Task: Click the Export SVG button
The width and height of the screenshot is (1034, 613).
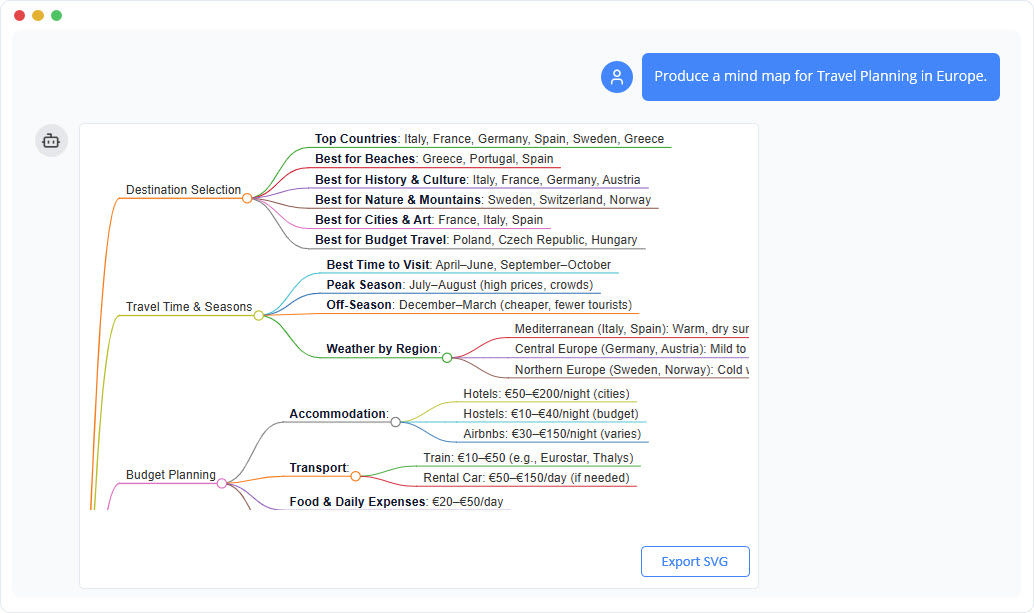Action: click(694, 561)
